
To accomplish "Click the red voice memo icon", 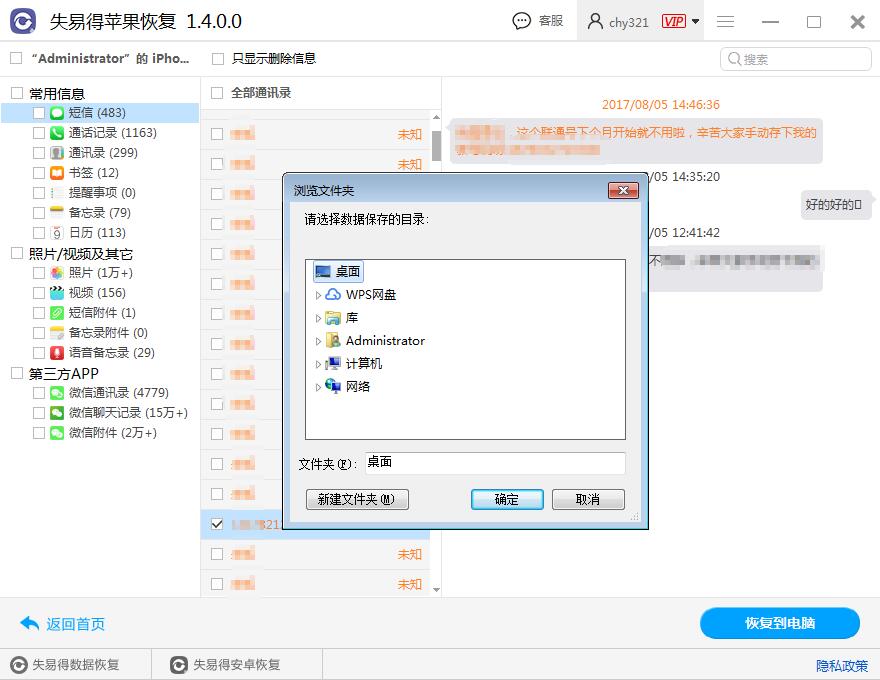I will (57, 353).
